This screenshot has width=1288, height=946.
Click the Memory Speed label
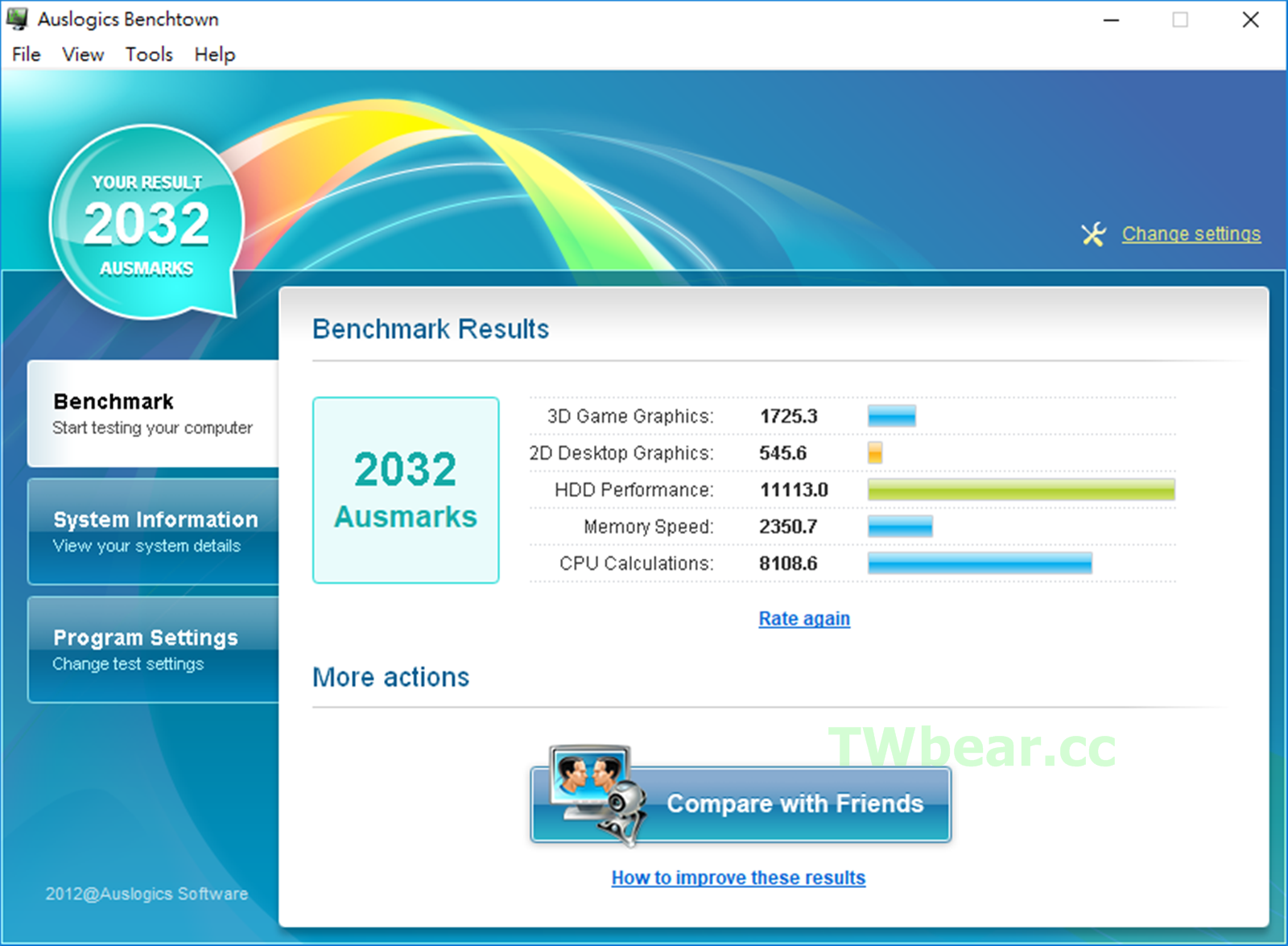pos(649,527)
